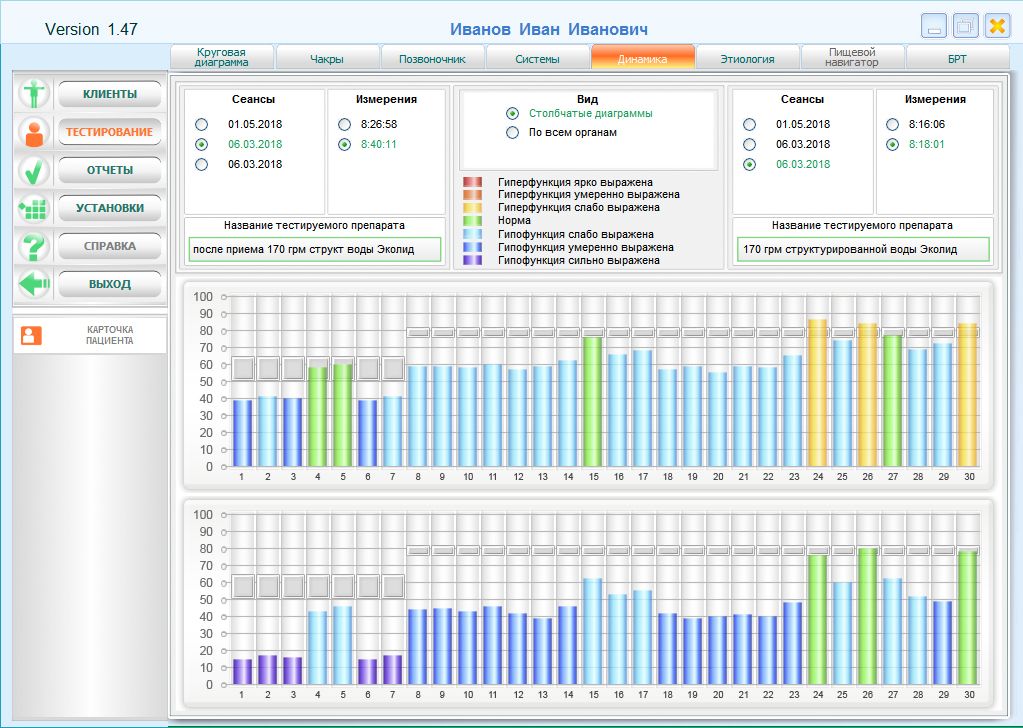
Task: Switch to the Чакры tab
Action: [x=327, y=59]
